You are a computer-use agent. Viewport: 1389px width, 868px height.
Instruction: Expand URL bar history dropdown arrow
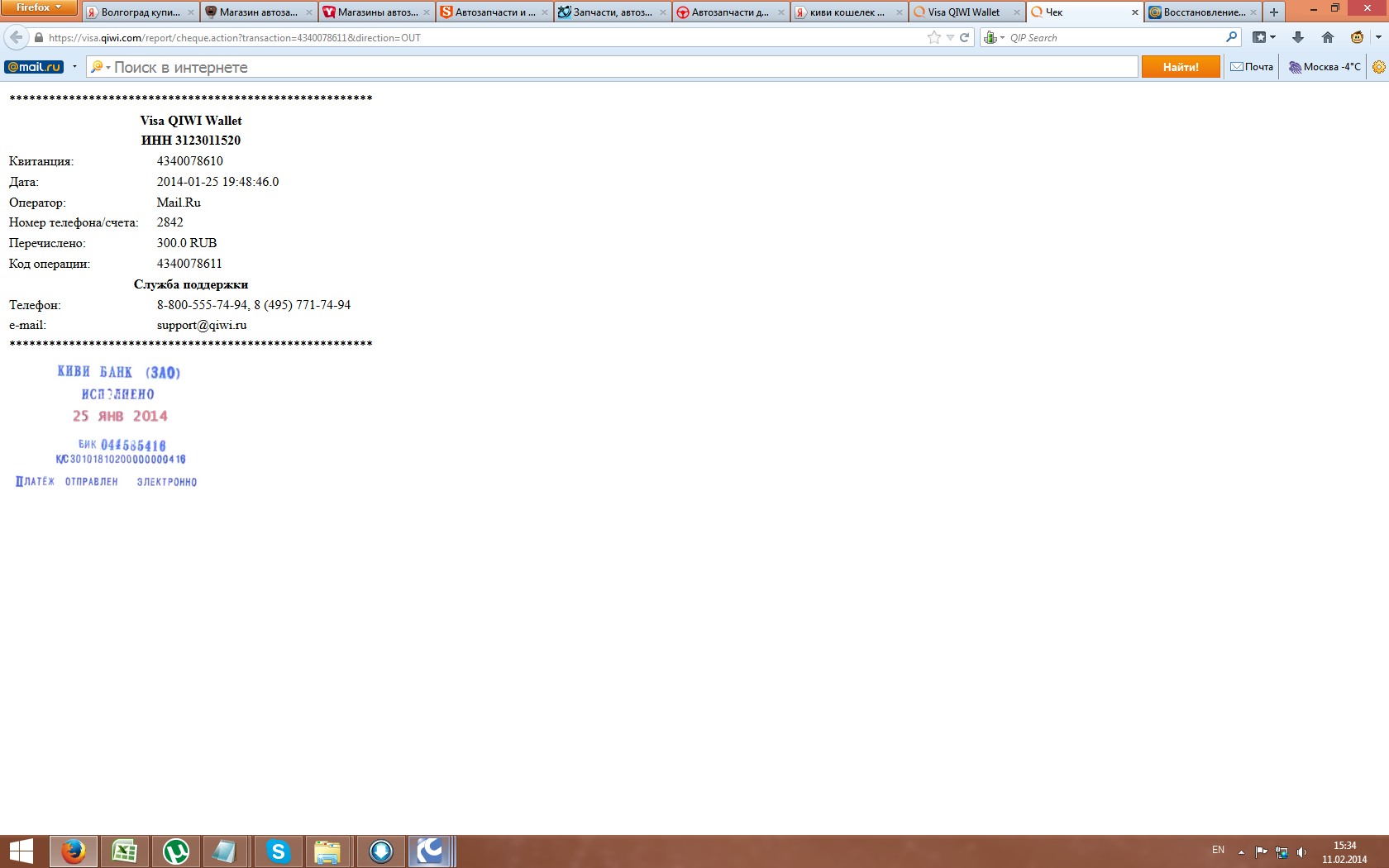click(950, 37)
